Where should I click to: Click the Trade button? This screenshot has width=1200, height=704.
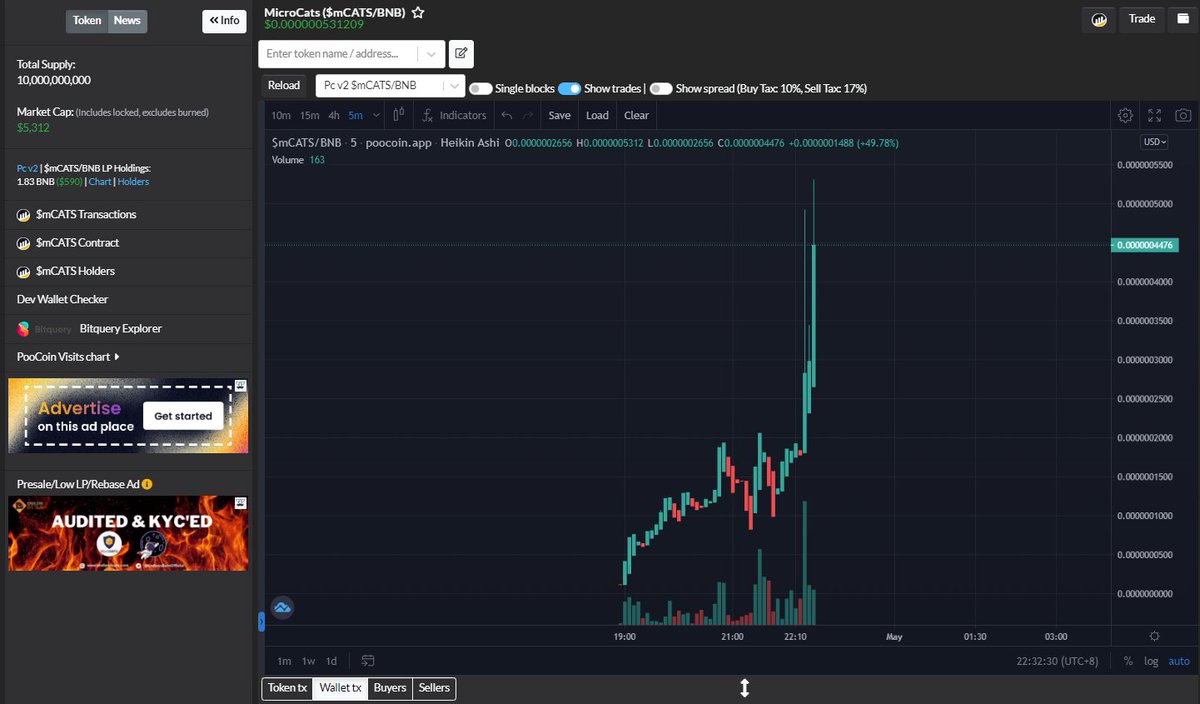pyautogui.click(x=1142, y=19)
